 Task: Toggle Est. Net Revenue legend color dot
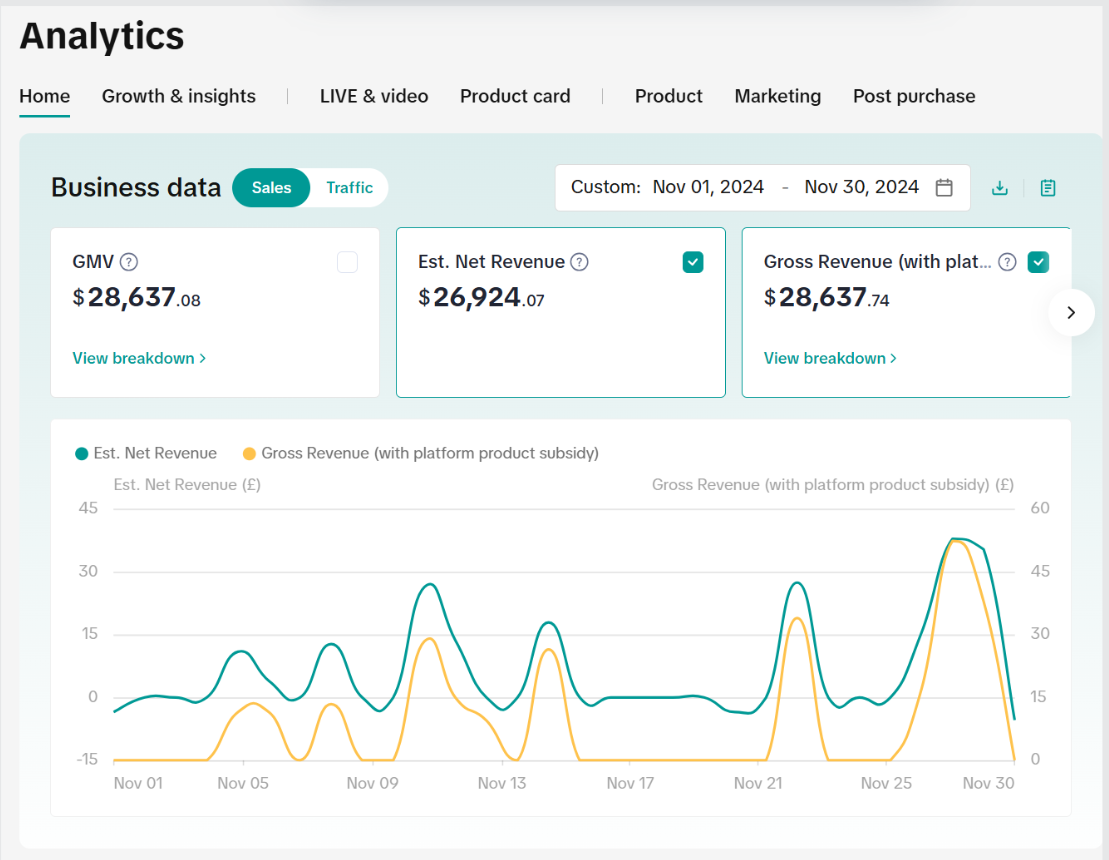click(82, 454)
